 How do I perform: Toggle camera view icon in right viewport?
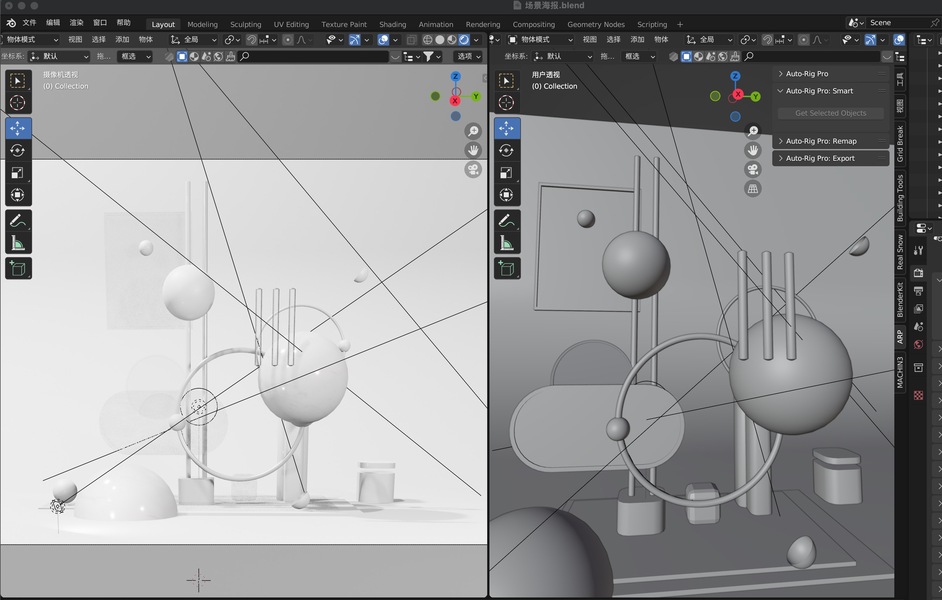753,169
